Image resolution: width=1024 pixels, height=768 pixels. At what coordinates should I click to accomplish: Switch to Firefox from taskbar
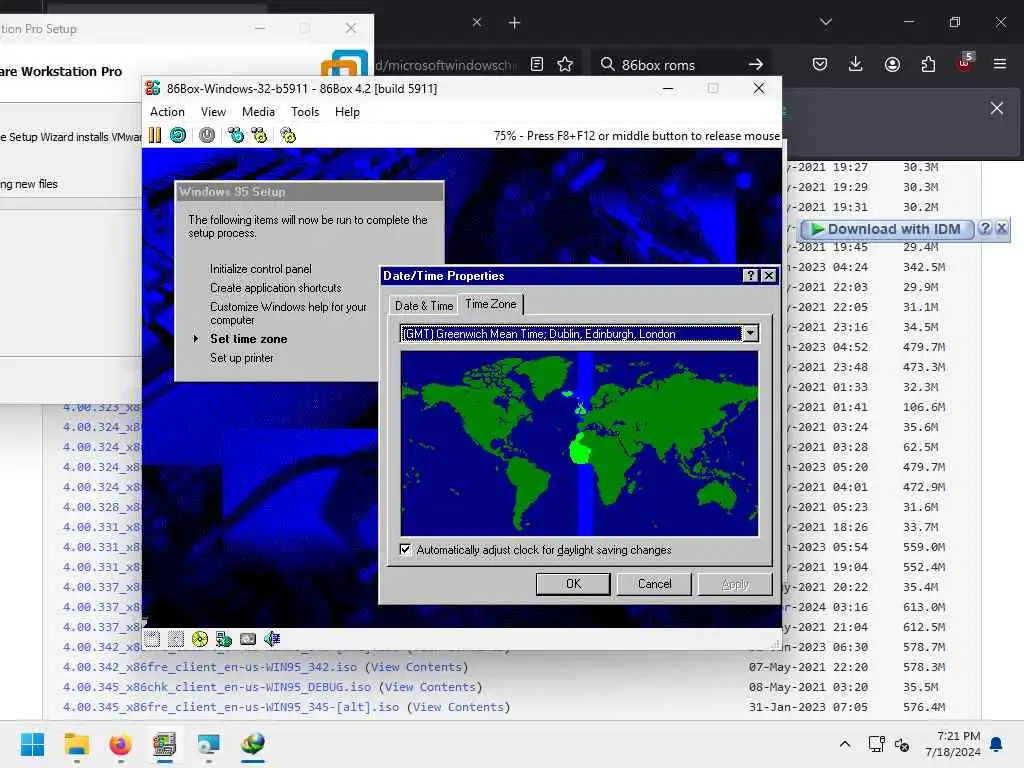[120, 744]
